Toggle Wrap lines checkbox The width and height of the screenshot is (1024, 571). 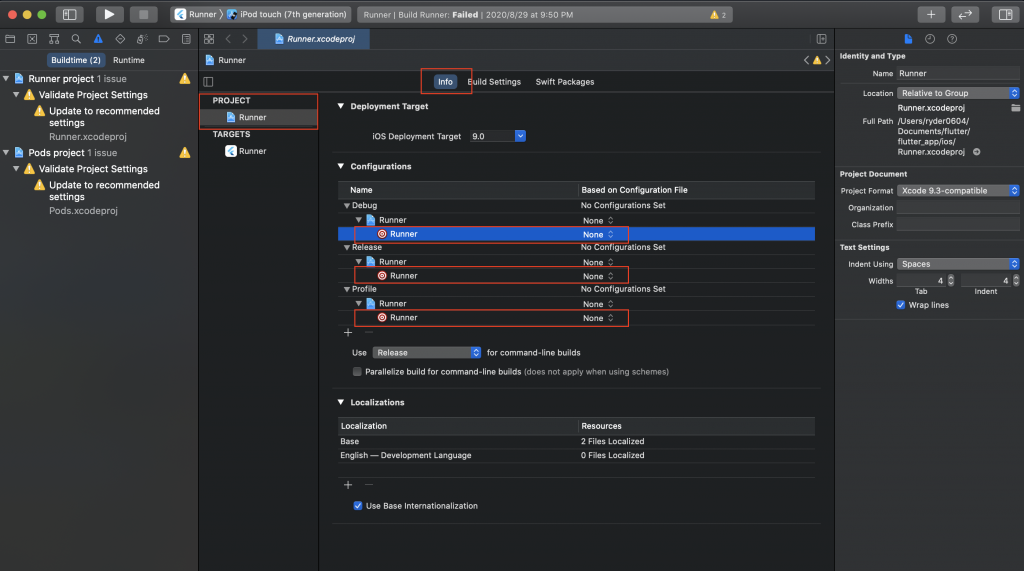(901, 305)
